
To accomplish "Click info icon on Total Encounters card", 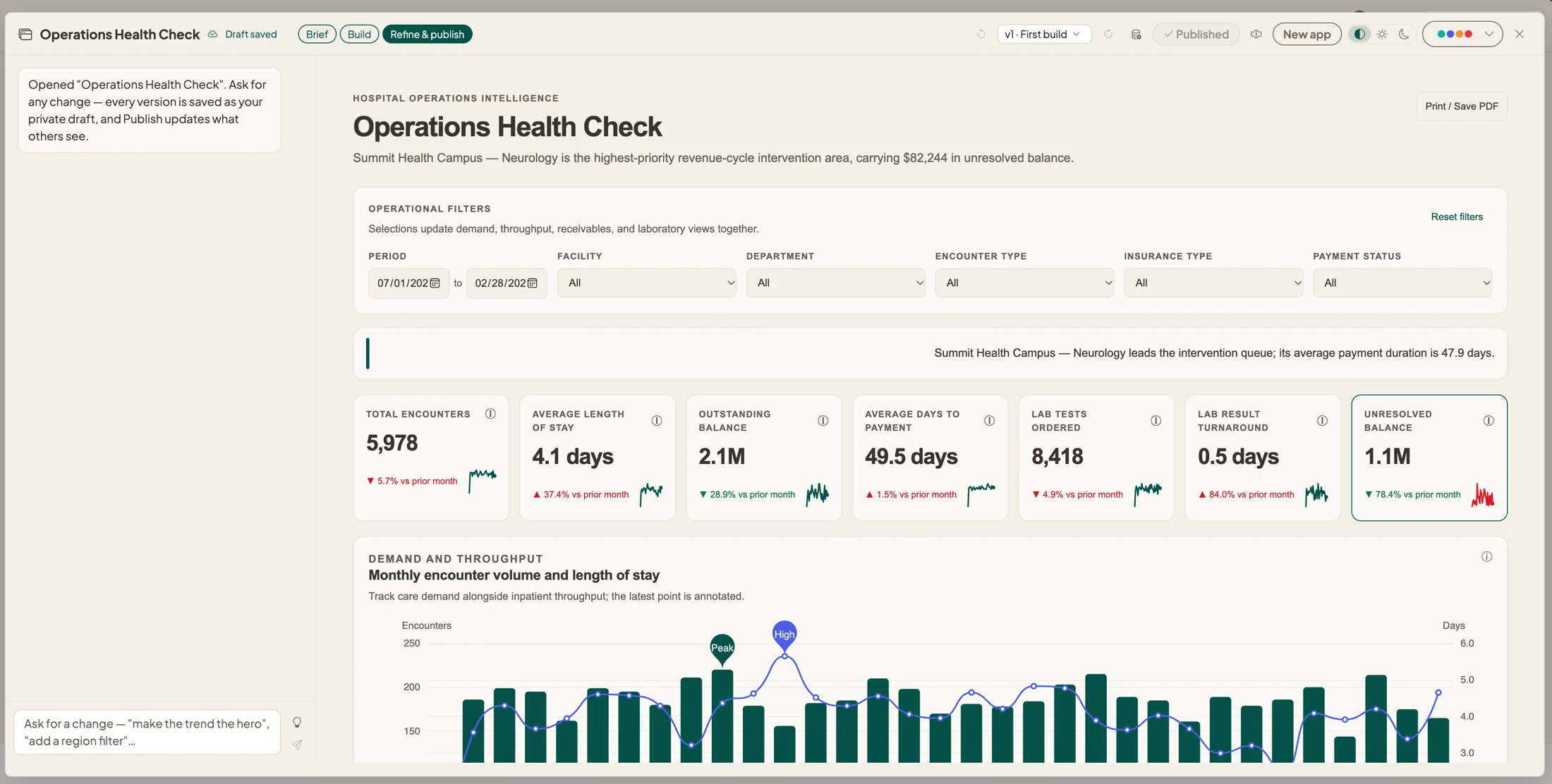I will coord(490,414).
